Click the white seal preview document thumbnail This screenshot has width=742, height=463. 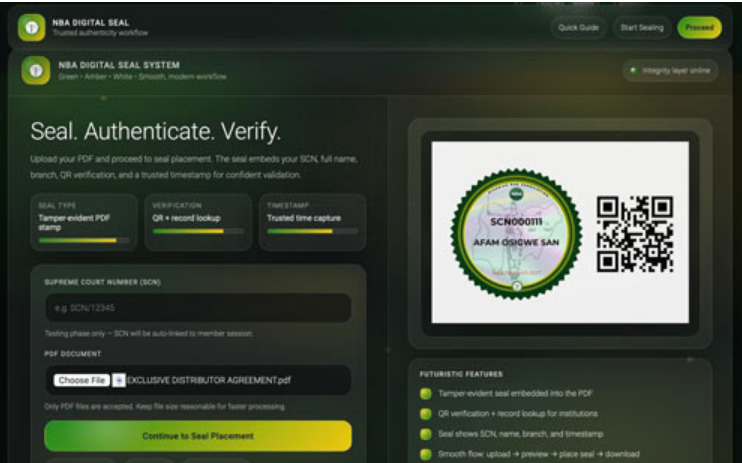(x=559, y=233)
